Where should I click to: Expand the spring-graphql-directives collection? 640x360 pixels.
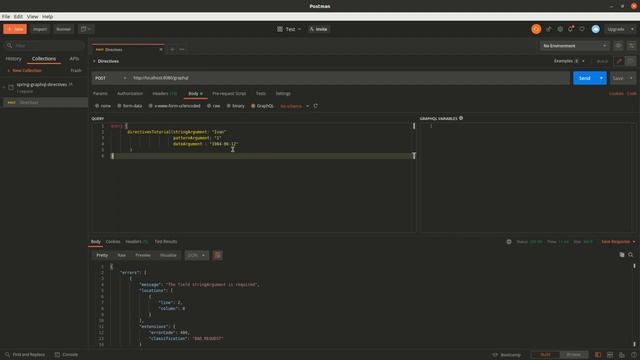[x=4, y=87]
